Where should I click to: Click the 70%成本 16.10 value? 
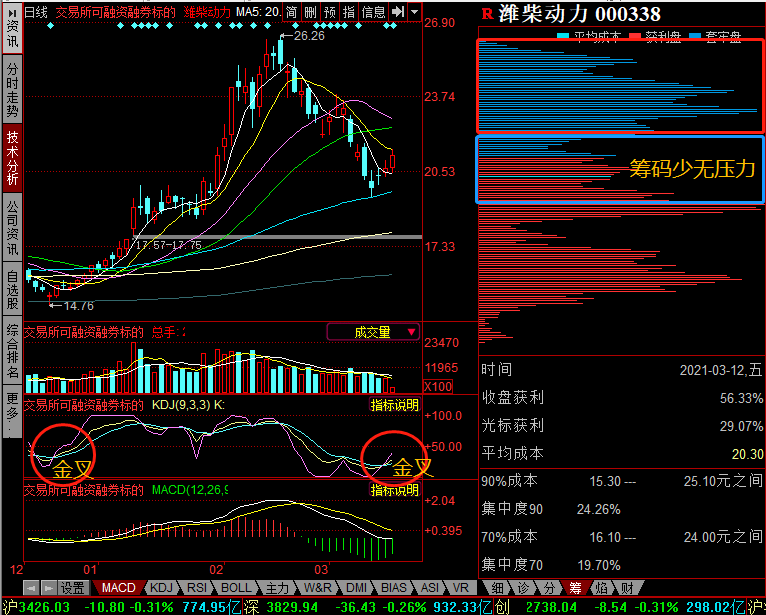tap(606, 537)
